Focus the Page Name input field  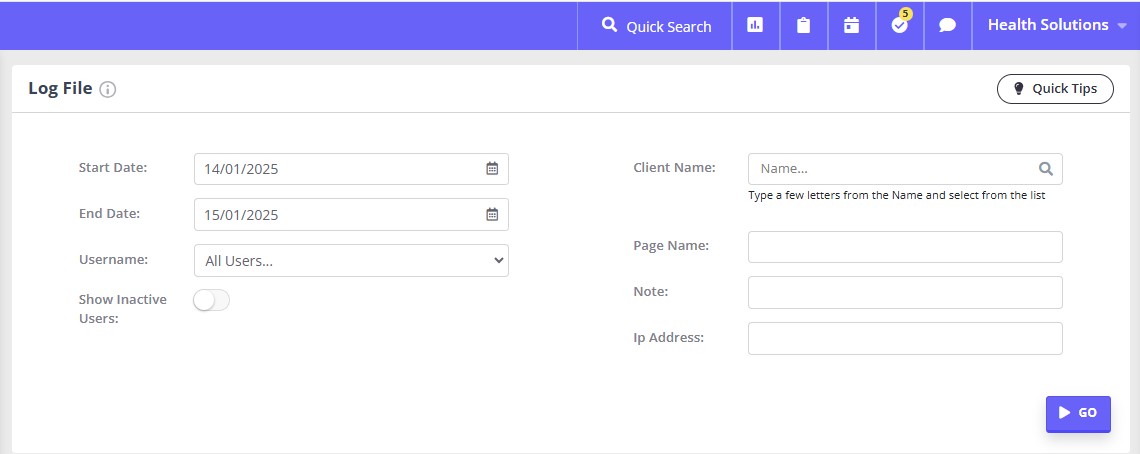[x=905, y=247]
